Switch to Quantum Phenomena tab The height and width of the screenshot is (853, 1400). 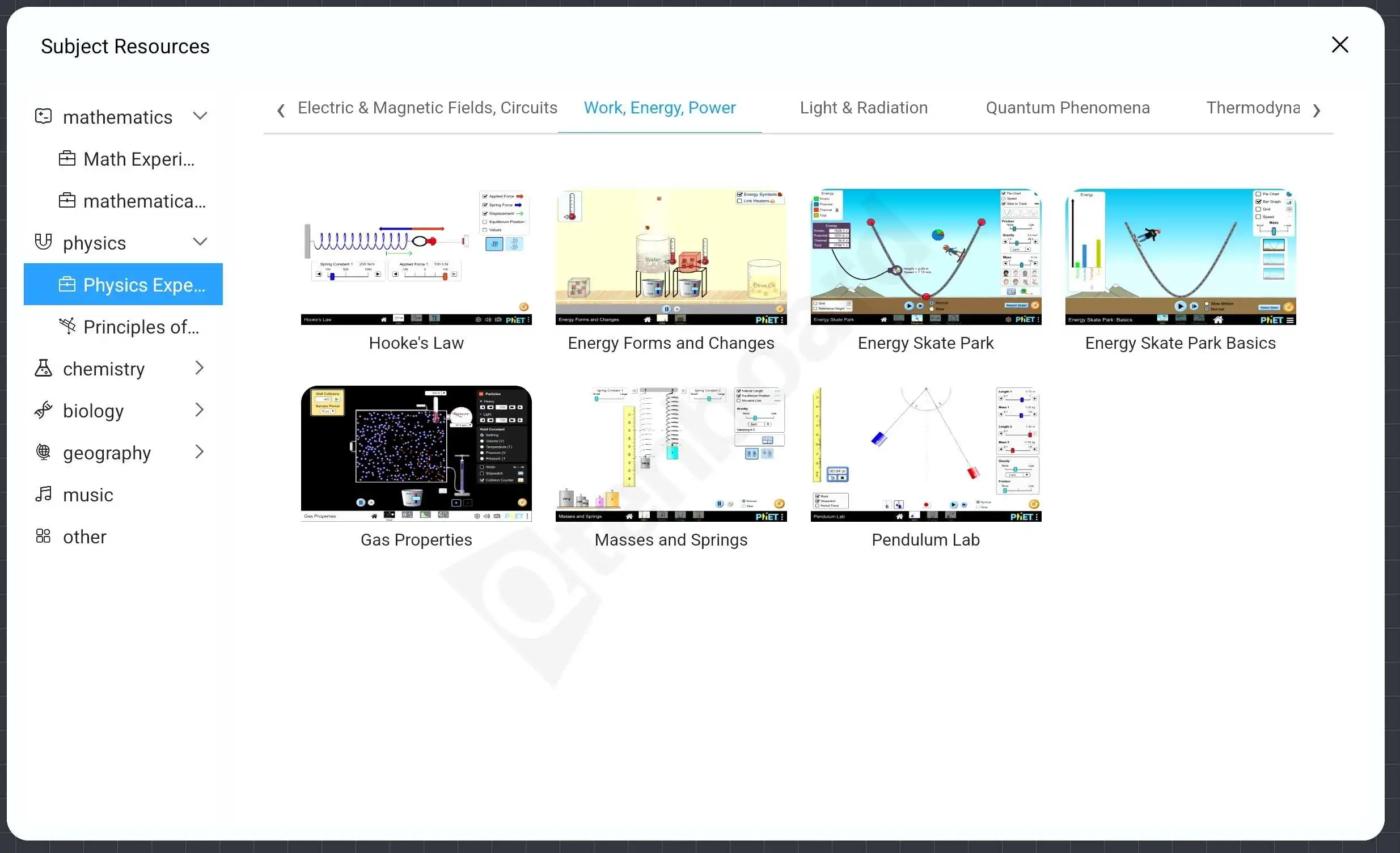(1067, 108)
